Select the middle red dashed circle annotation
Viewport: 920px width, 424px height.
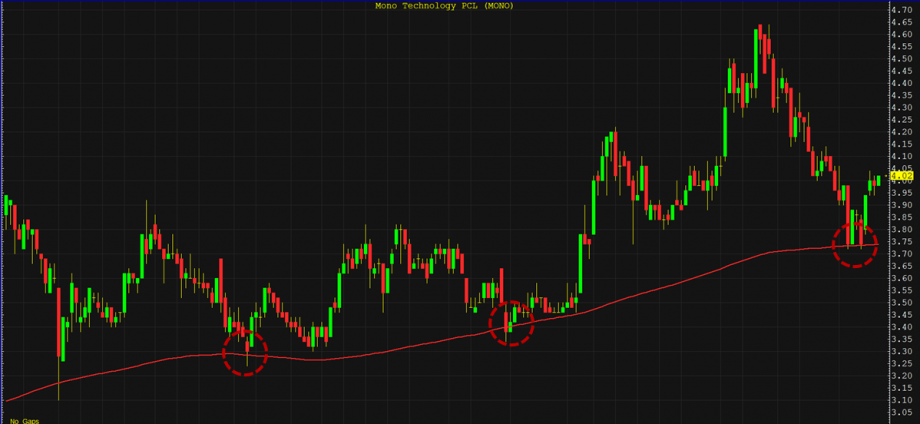(511, 323)
